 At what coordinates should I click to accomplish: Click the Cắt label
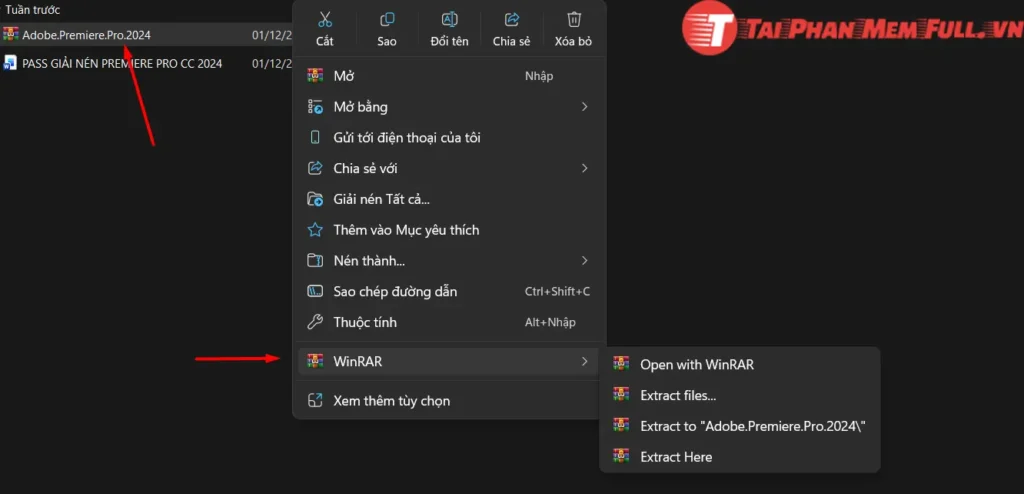[x=325, y=41]
